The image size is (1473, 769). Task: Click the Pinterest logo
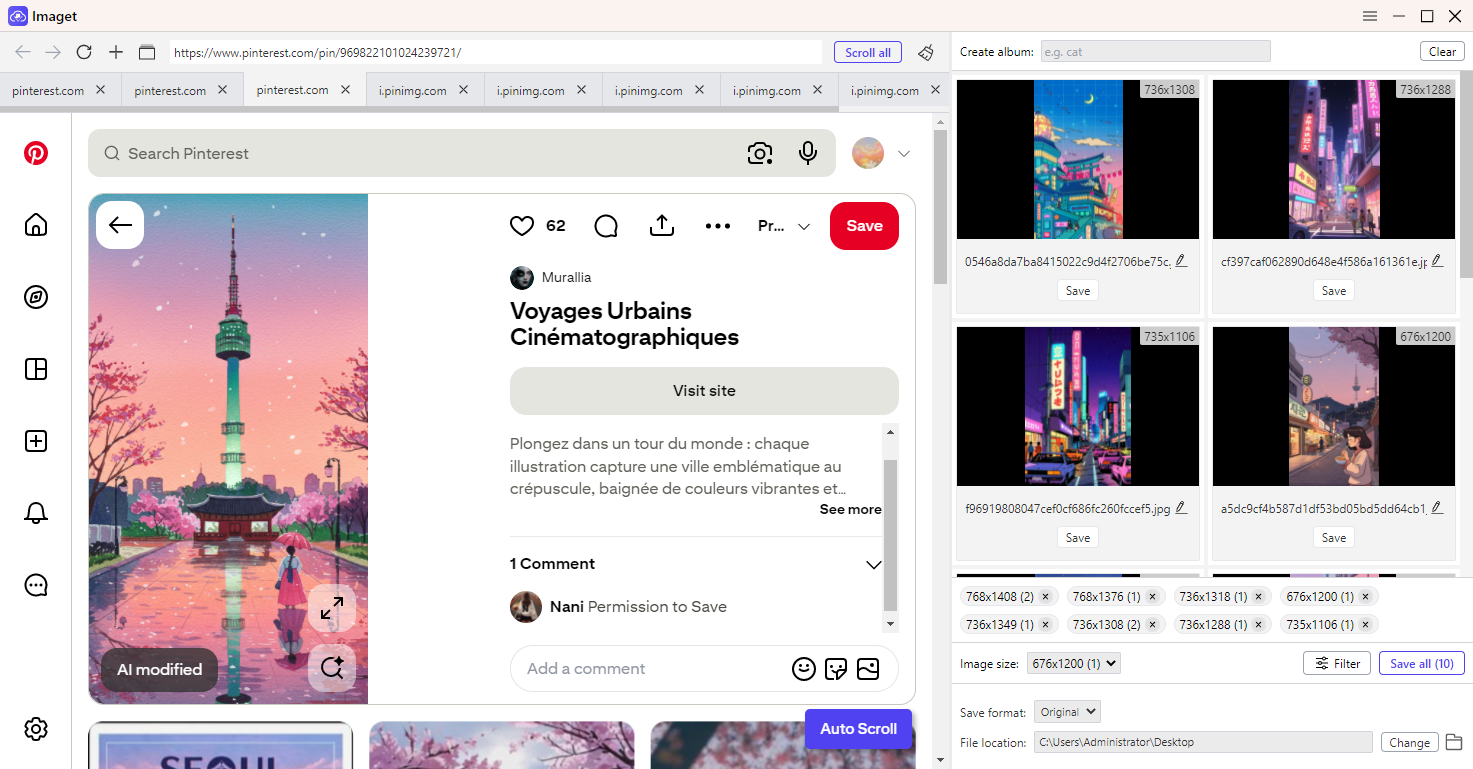coord(36,153)
